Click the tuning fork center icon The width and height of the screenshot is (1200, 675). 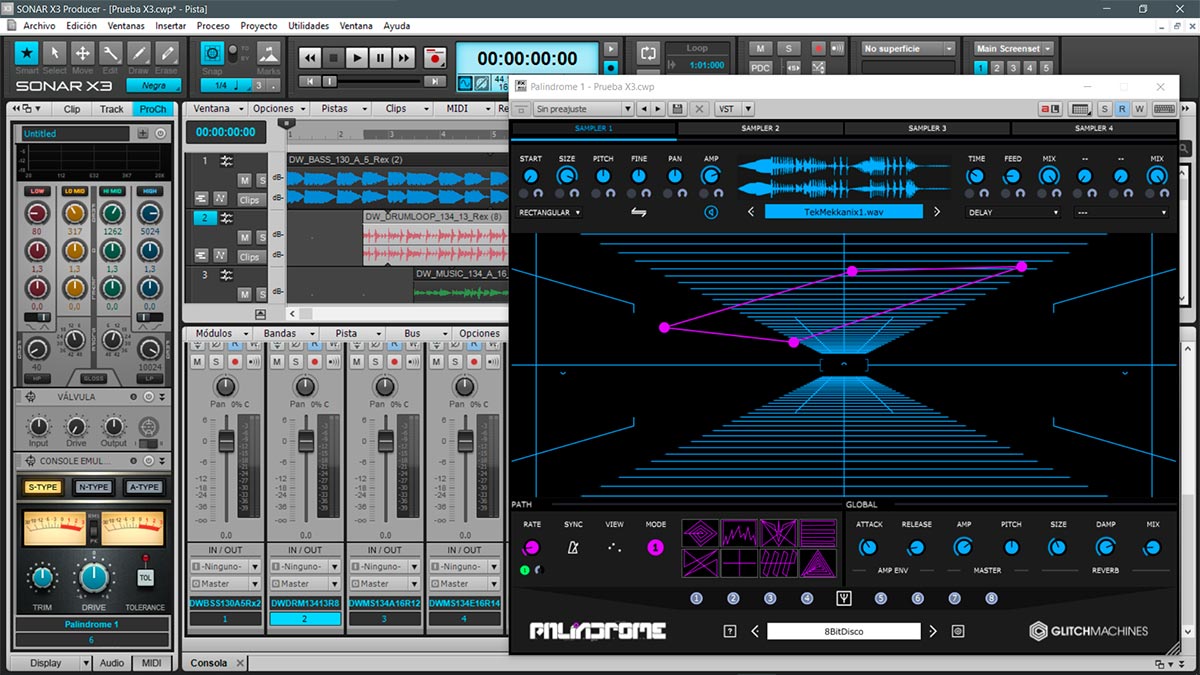[x=844, y=599]
